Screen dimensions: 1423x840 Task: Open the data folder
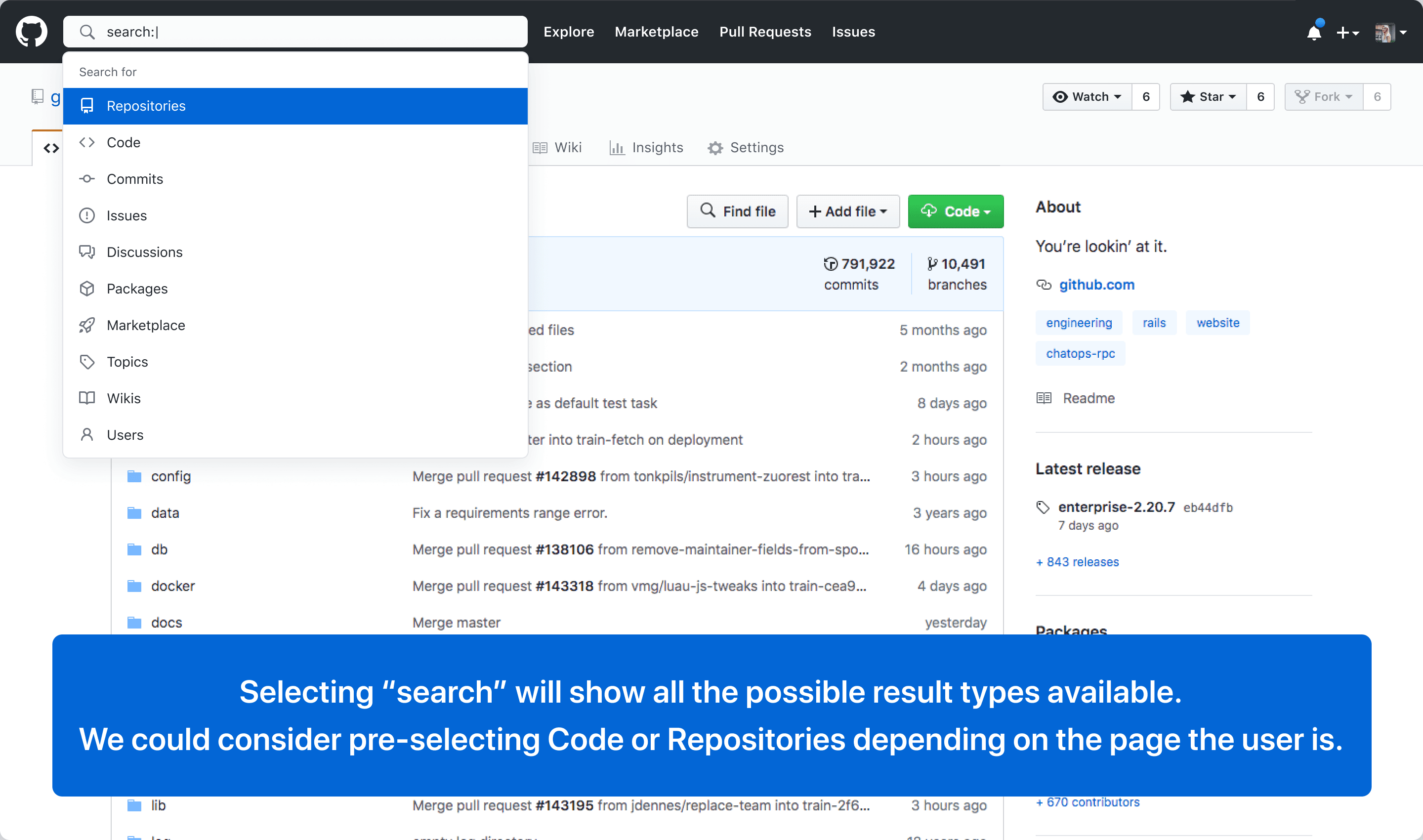(x=166, y=513)
